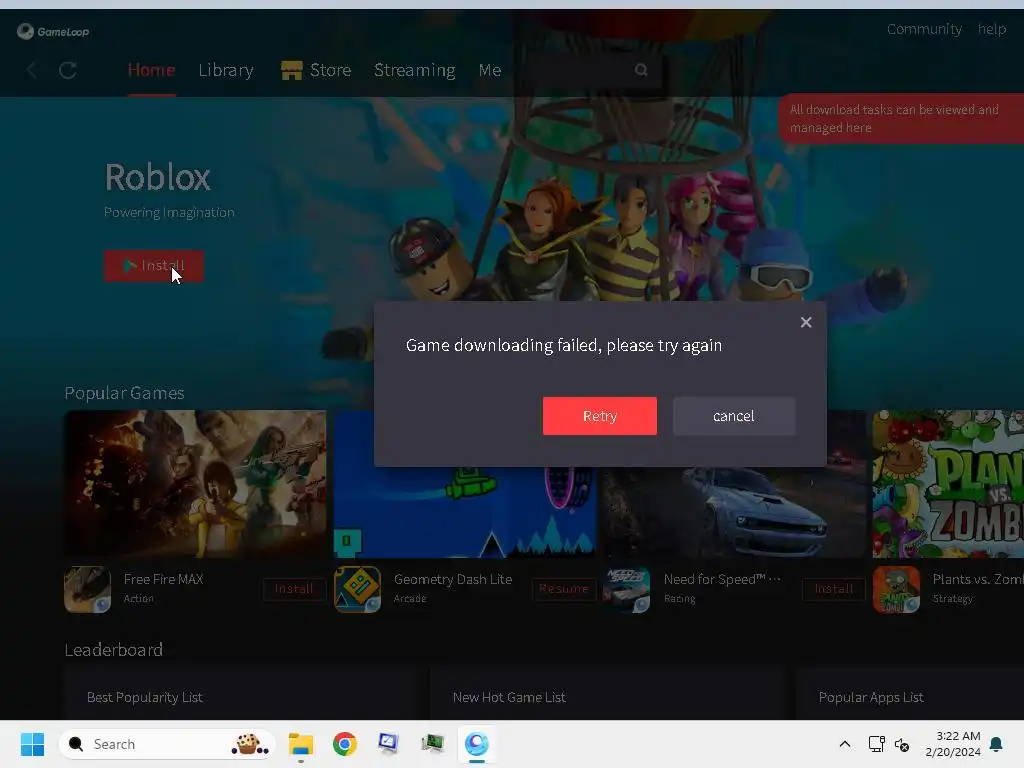The image size is (1024, 768).
Task: Resume Geometry Dash Lite download
Action: tap(564, 589)
